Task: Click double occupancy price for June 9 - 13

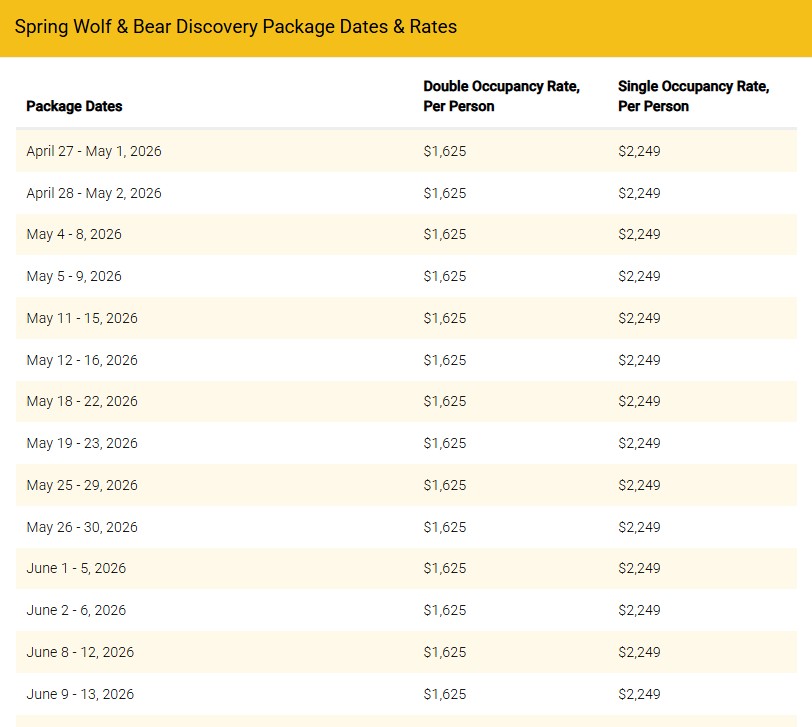Action: point(444,694)
